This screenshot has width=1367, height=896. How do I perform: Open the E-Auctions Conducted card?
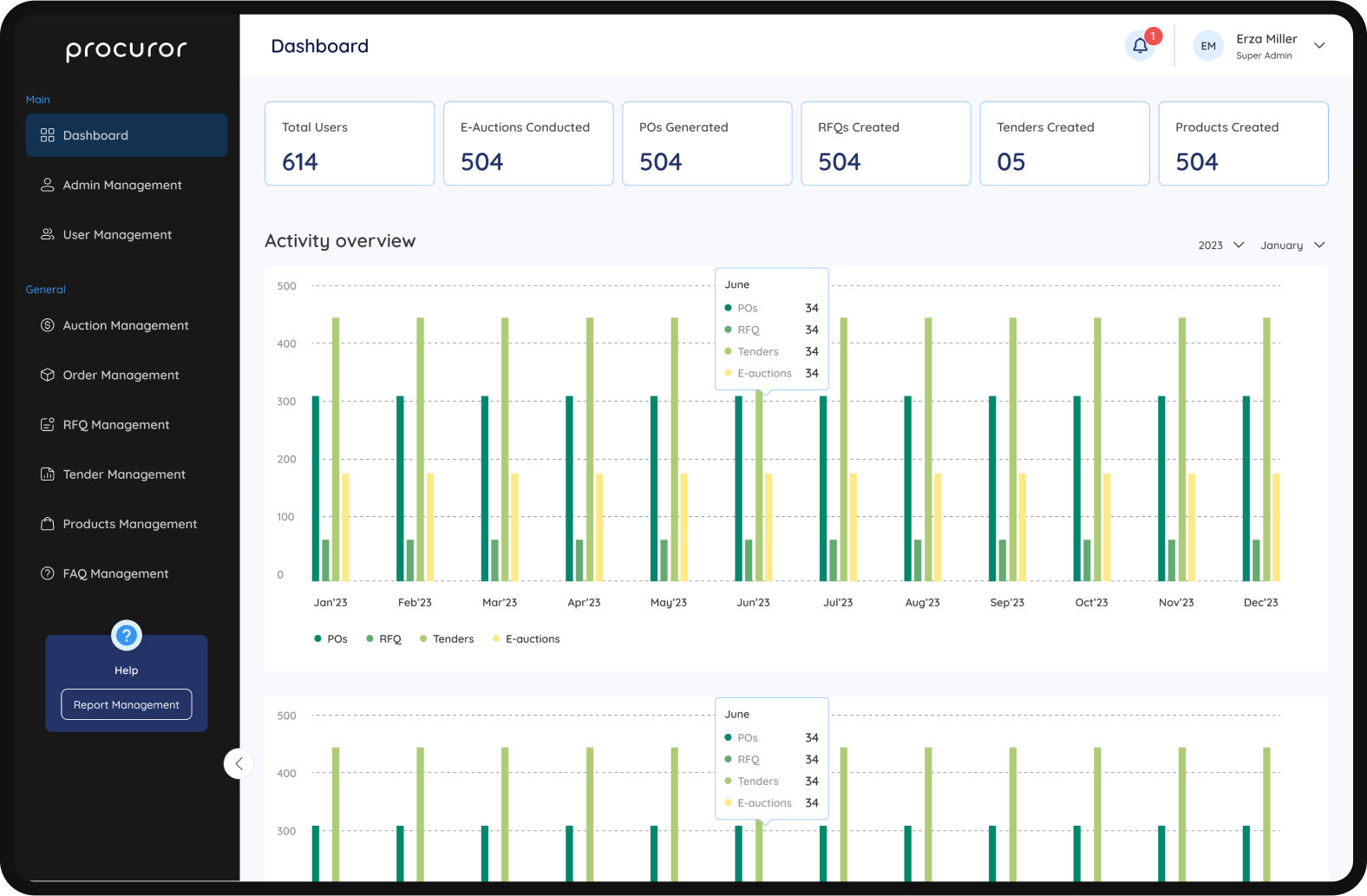[x=528, y=143]
